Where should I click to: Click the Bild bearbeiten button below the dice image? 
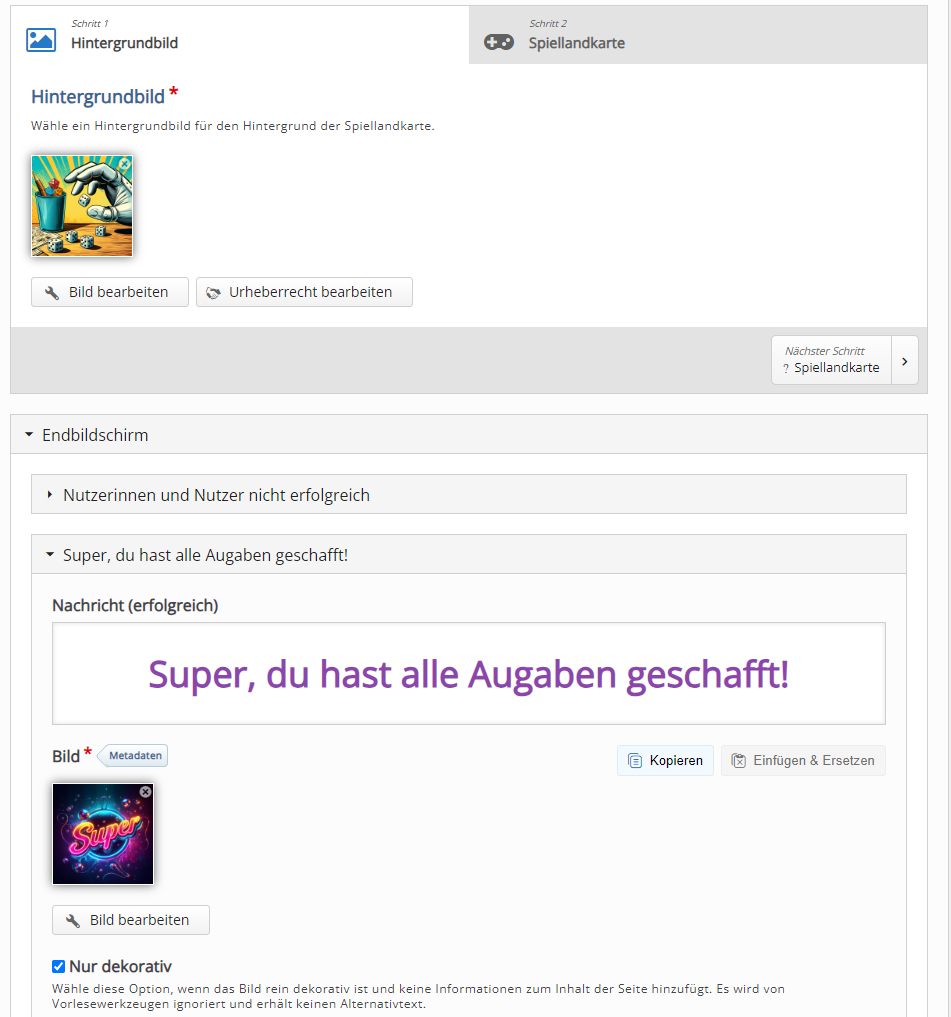point(110,292)
